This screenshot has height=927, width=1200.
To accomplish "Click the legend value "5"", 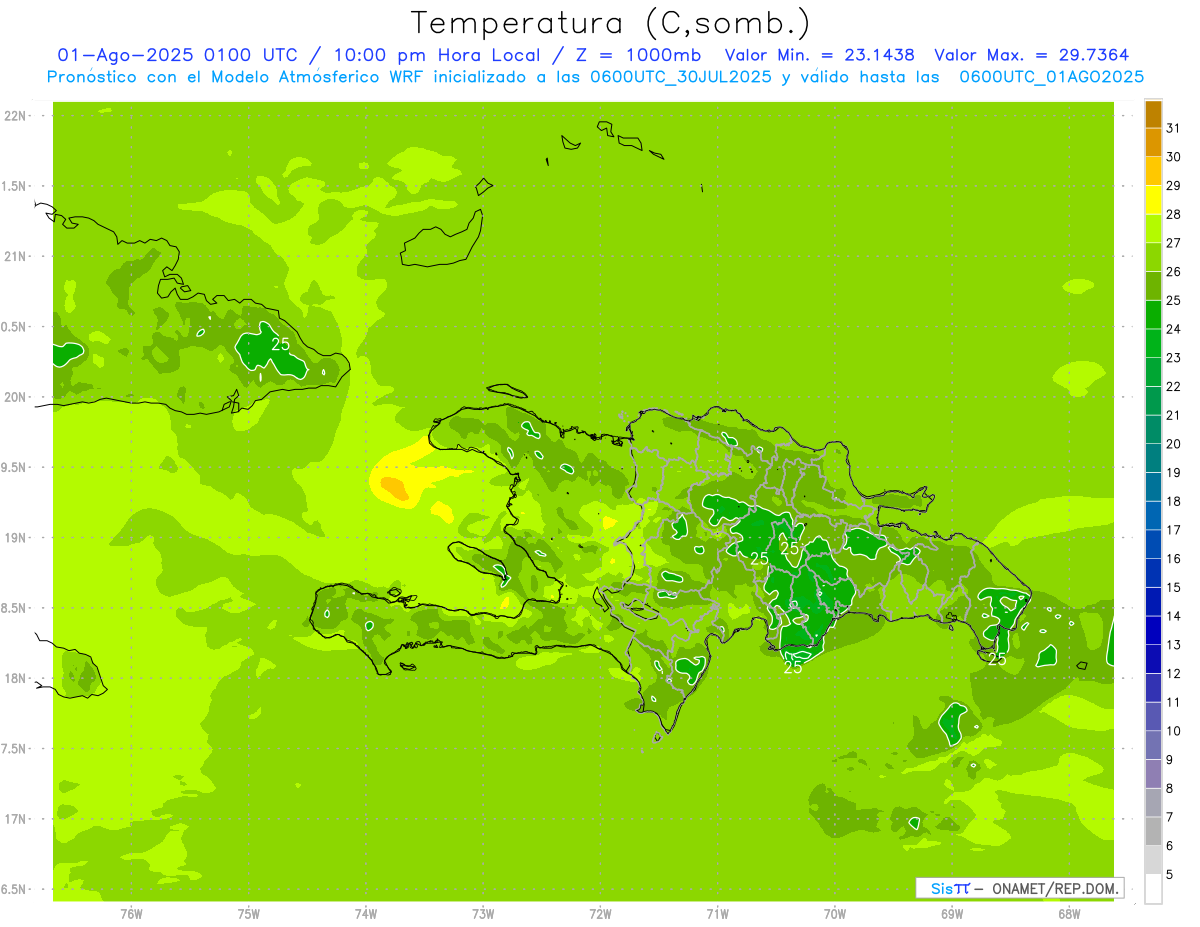I will [x=1170, y=875].
